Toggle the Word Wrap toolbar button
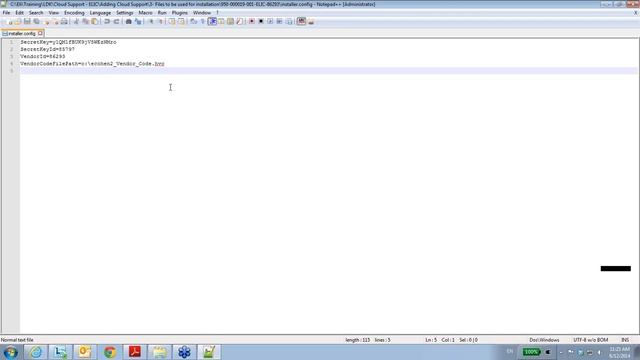 pos(193,21)
